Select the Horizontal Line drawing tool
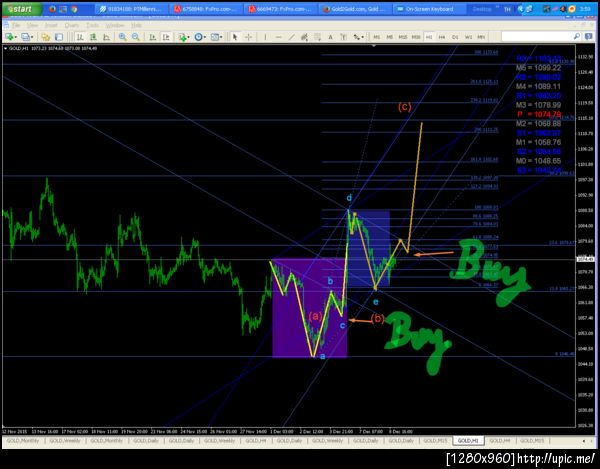The image size is (600, 469). pos(278,37)
